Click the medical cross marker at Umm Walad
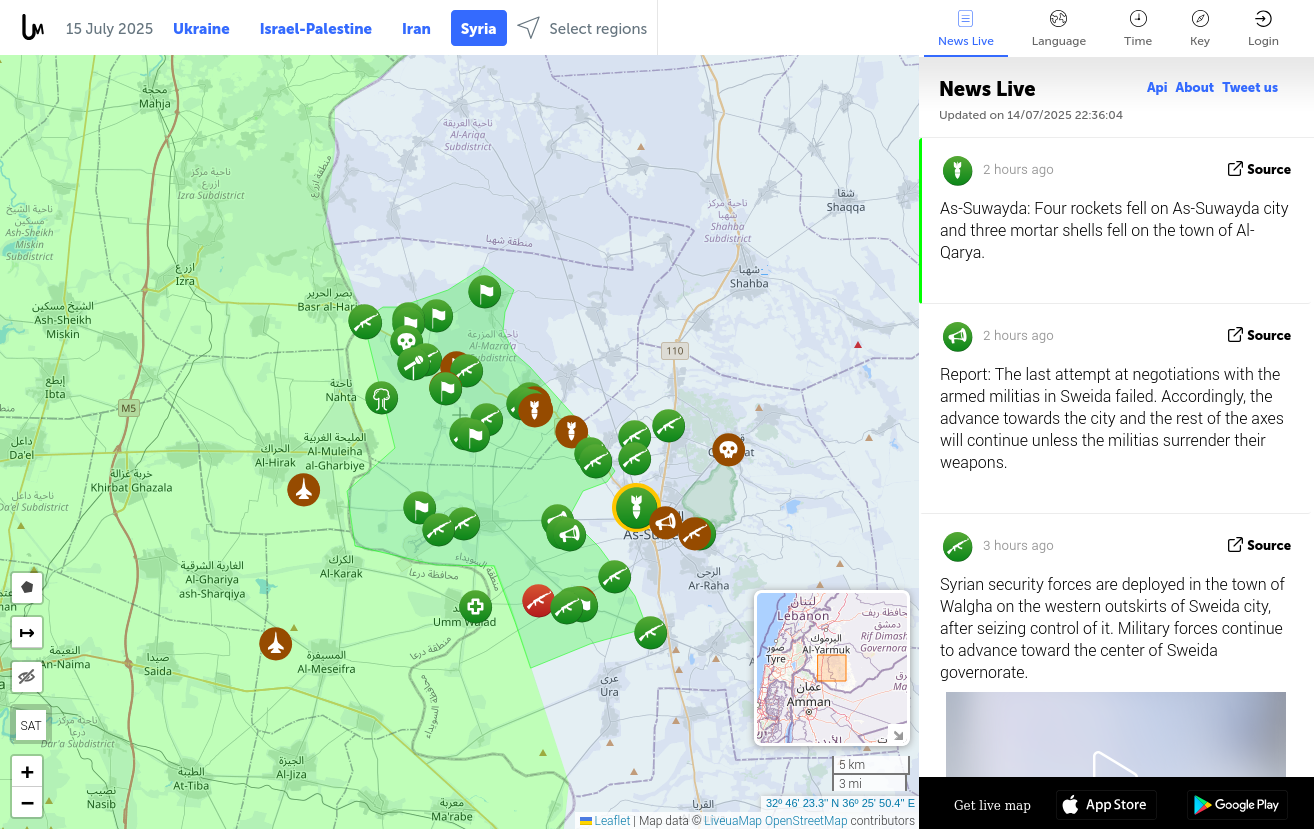The image size is (1314, 829). coord(476,606)
